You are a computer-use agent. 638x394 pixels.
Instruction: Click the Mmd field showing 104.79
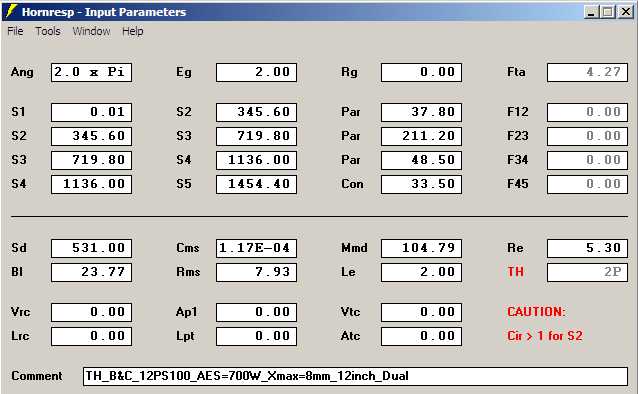click(421, 248)
